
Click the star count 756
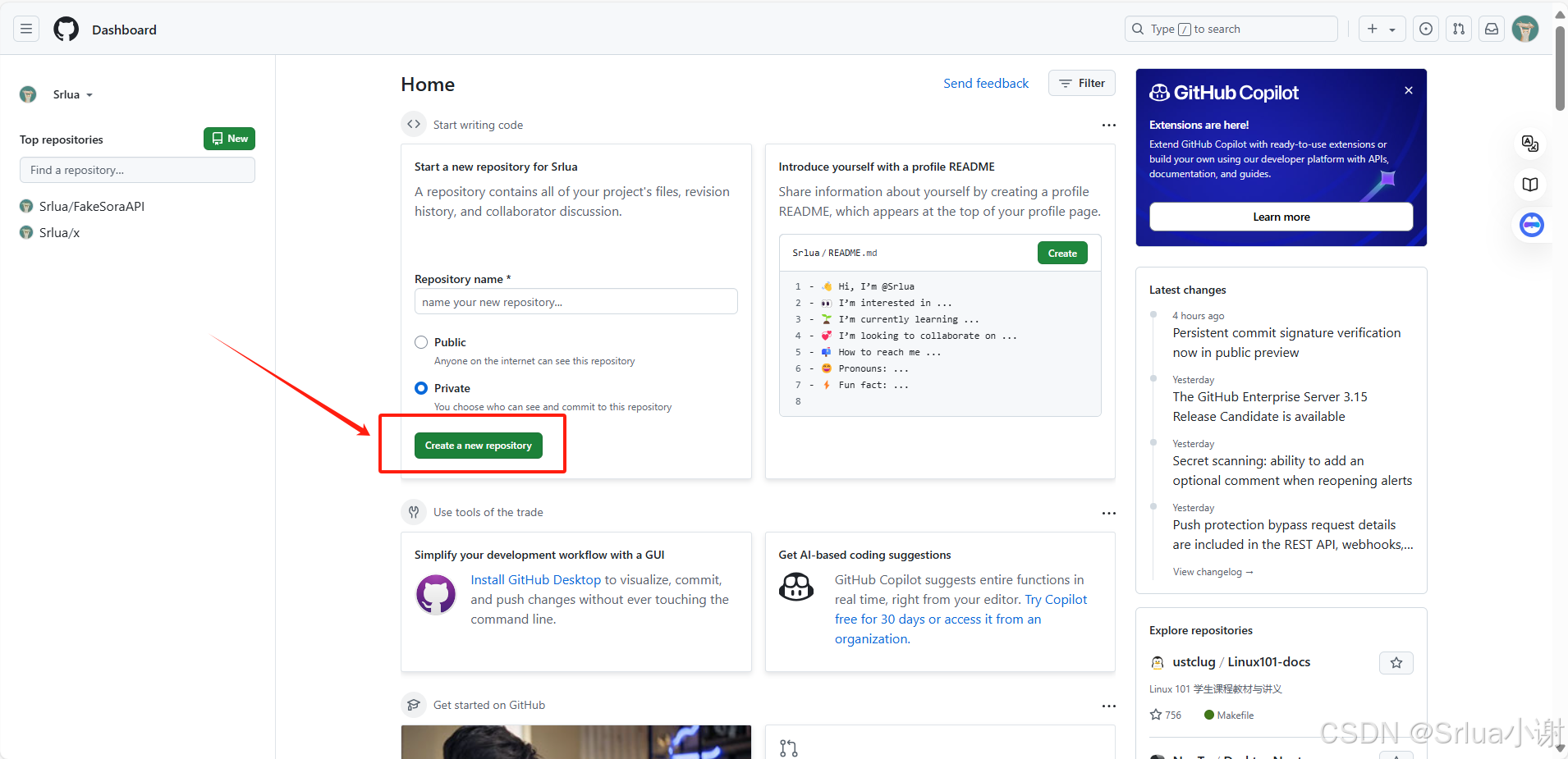1166,716
